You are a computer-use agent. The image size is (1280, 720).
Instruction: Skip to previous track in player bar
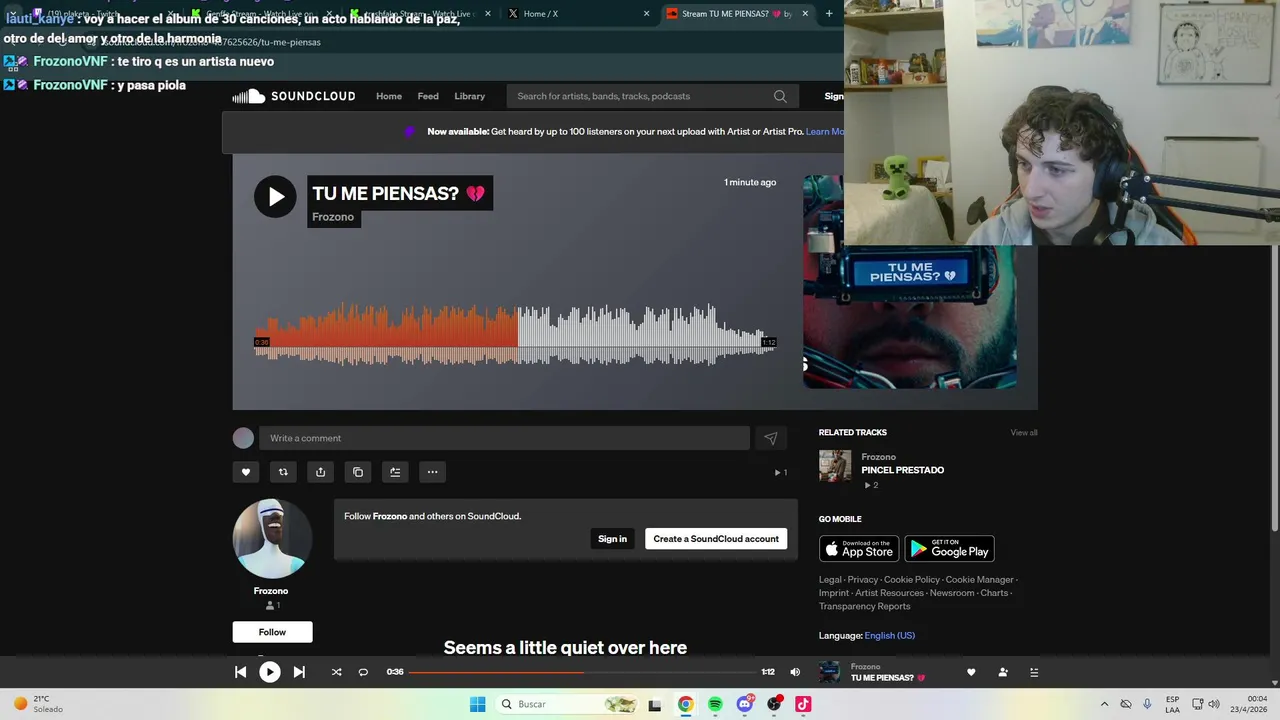coord(241,672)
